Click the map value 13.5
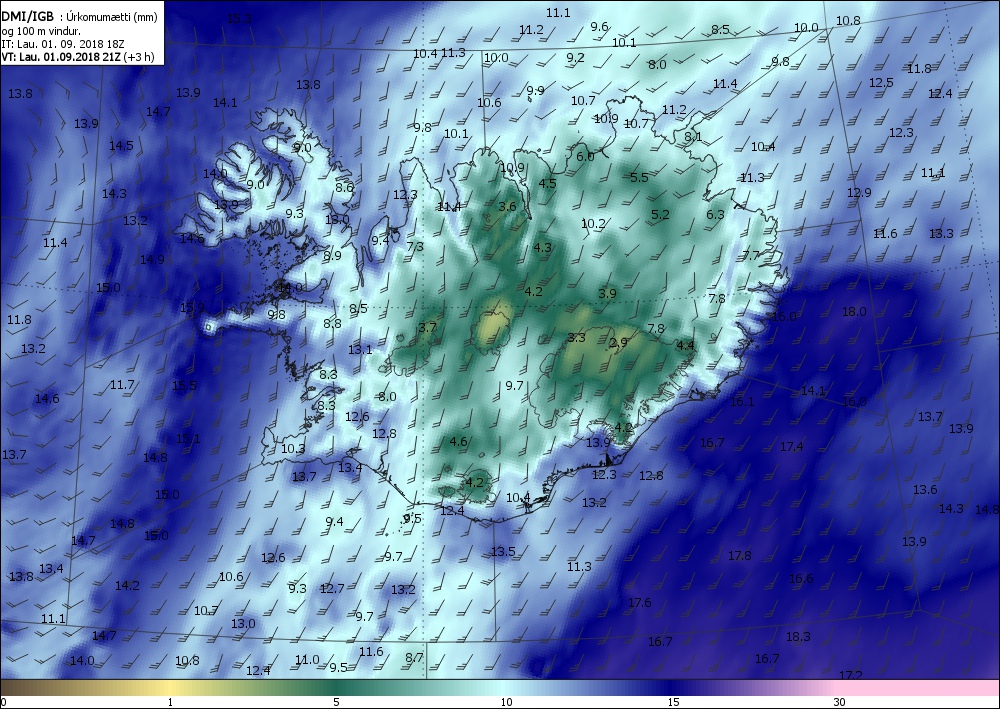The height and width of the screenshot is (709, 1000). (x=503, y=551)
